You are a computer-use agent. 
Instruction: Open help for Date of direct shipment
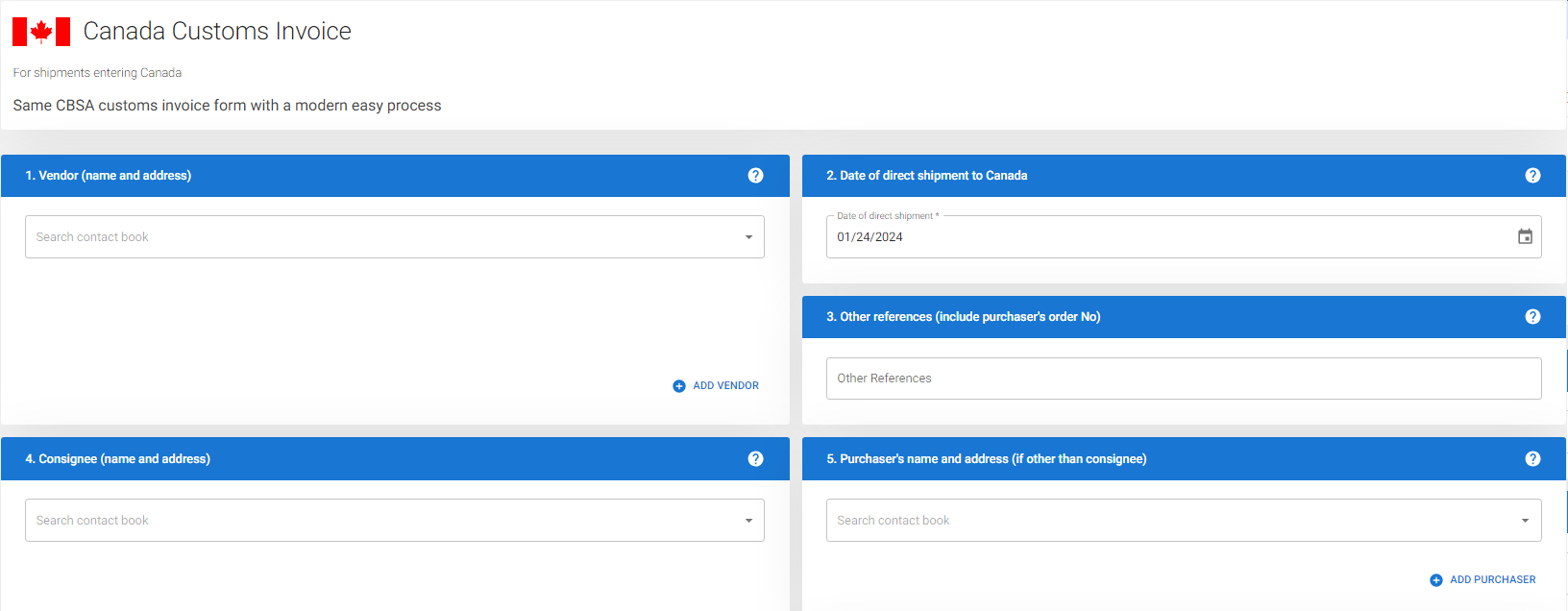1532,176
